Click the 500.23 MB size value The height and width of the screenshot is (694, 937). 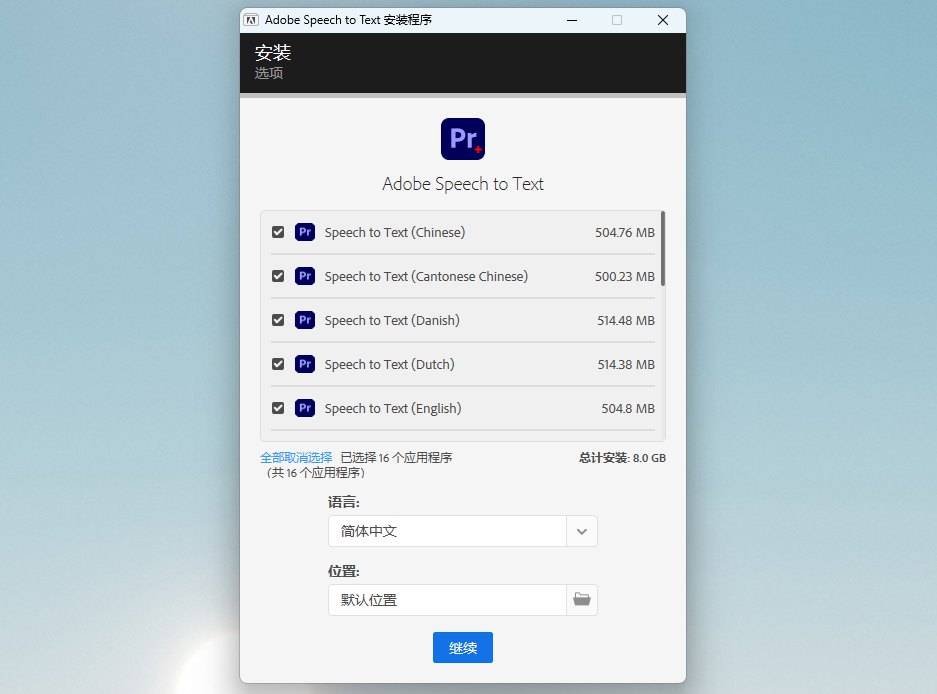pos(624,277)
